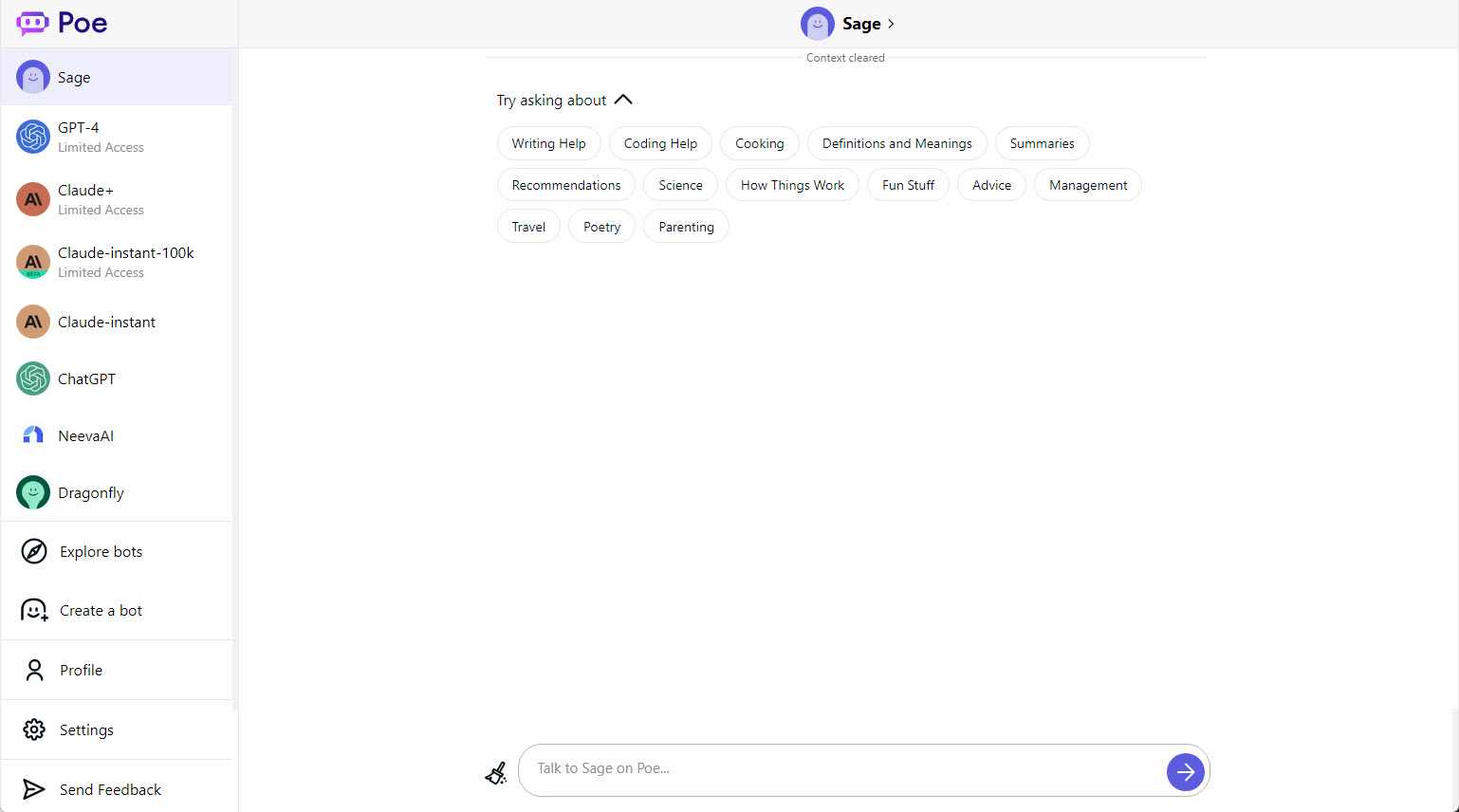The height and width of the screenshot is (812, 1459).
Task: Choose the Claude-instant bot avatar
Action: click(33, 322)
